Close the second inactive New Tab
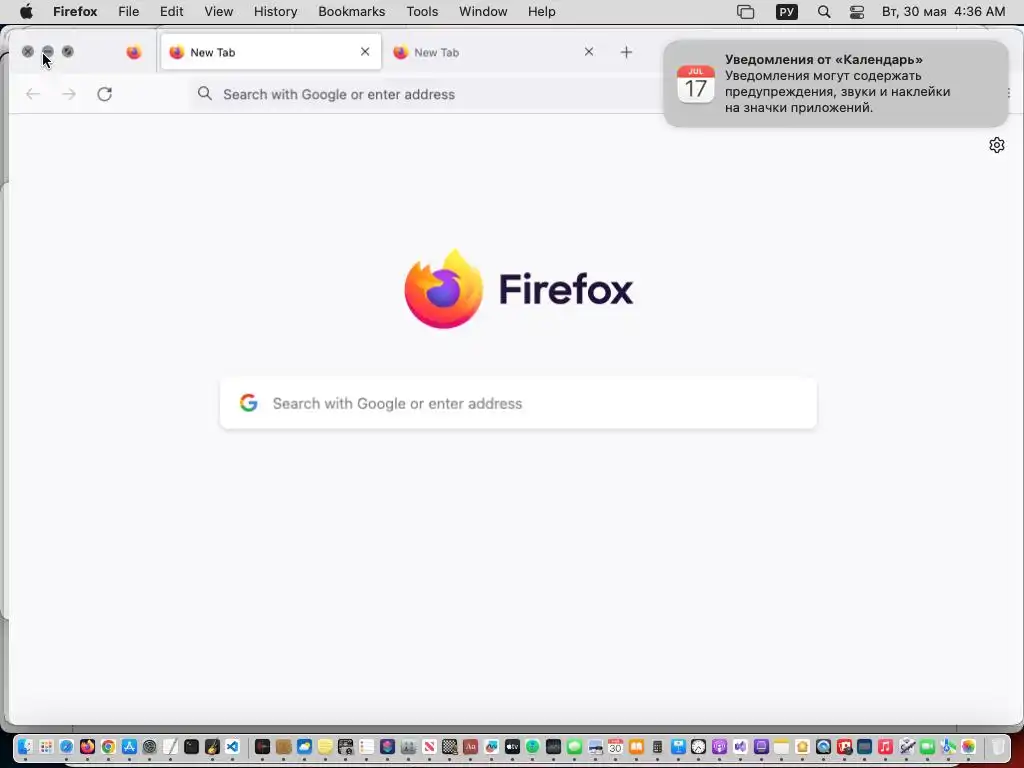This screenshot has width=1024, height=768. [588, 52]
